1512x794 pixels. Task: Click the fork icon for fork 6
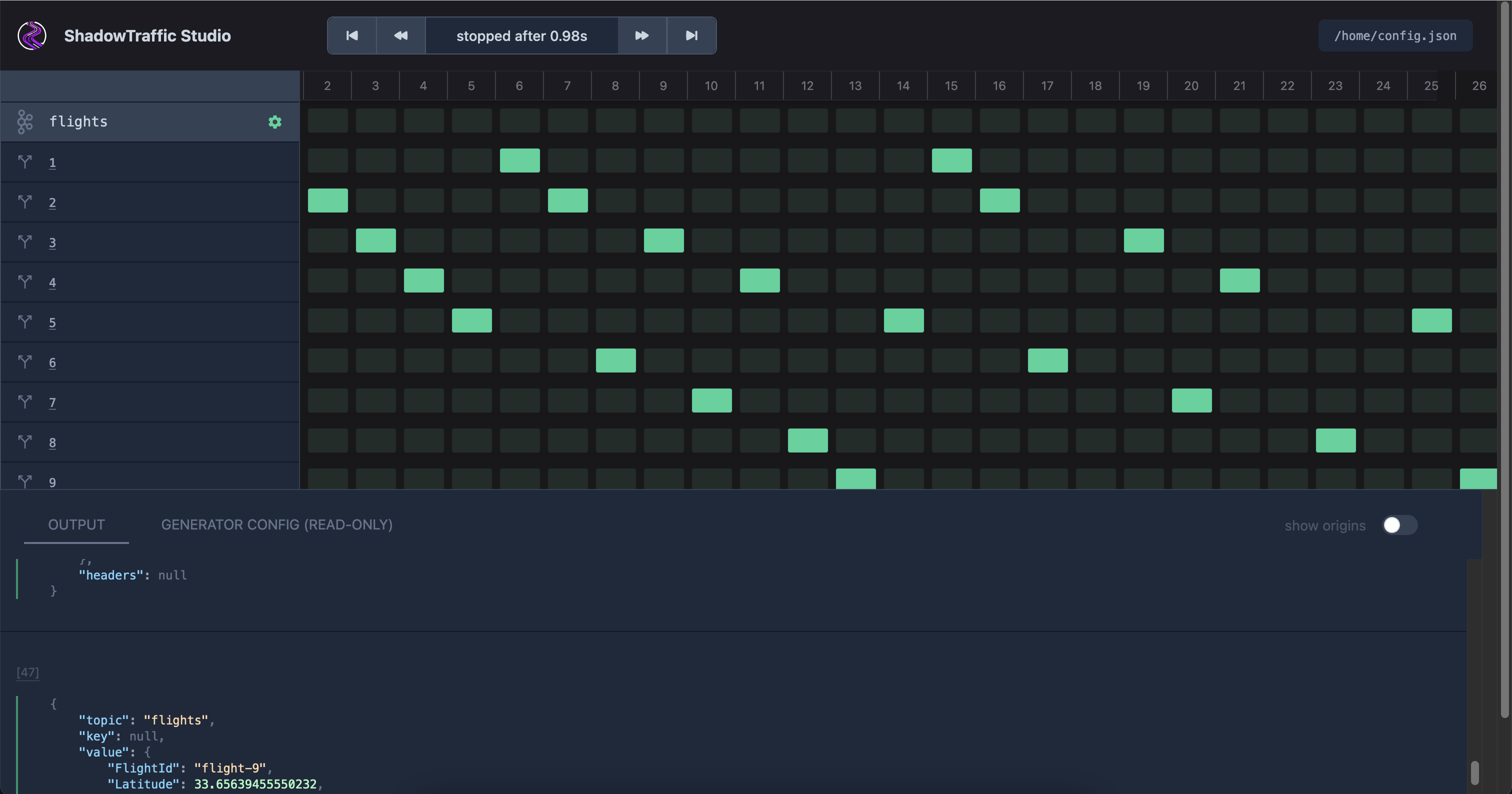[x=24, y=361]
